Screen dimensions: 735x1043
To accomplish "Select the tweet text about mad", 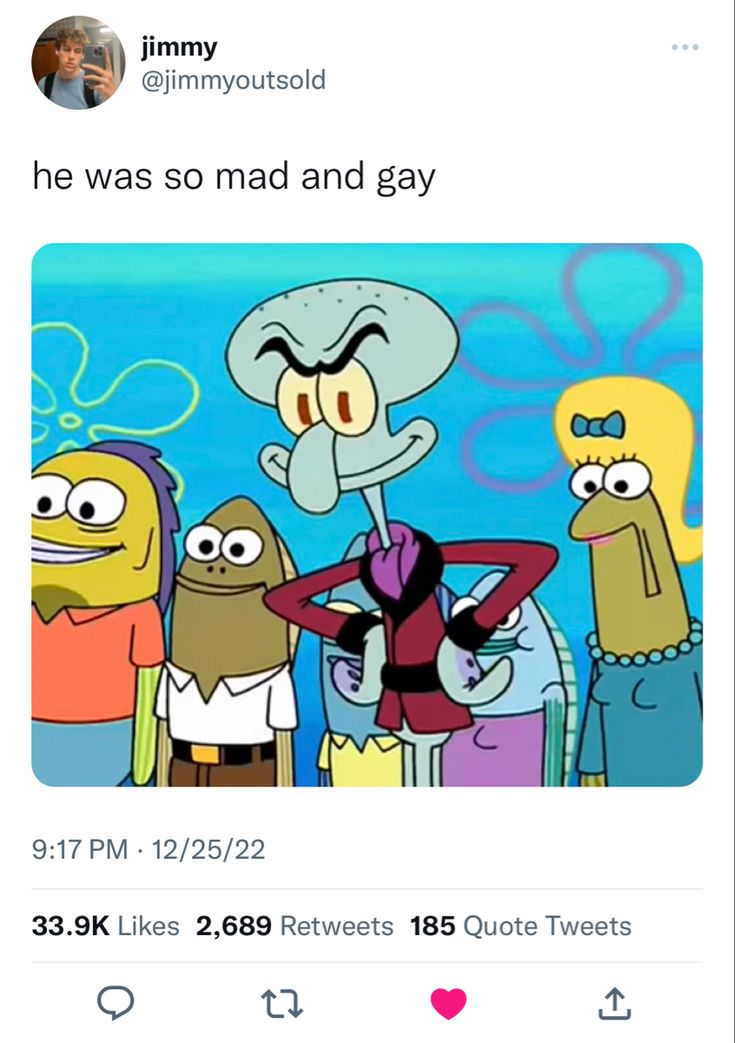I will point(233,178).
